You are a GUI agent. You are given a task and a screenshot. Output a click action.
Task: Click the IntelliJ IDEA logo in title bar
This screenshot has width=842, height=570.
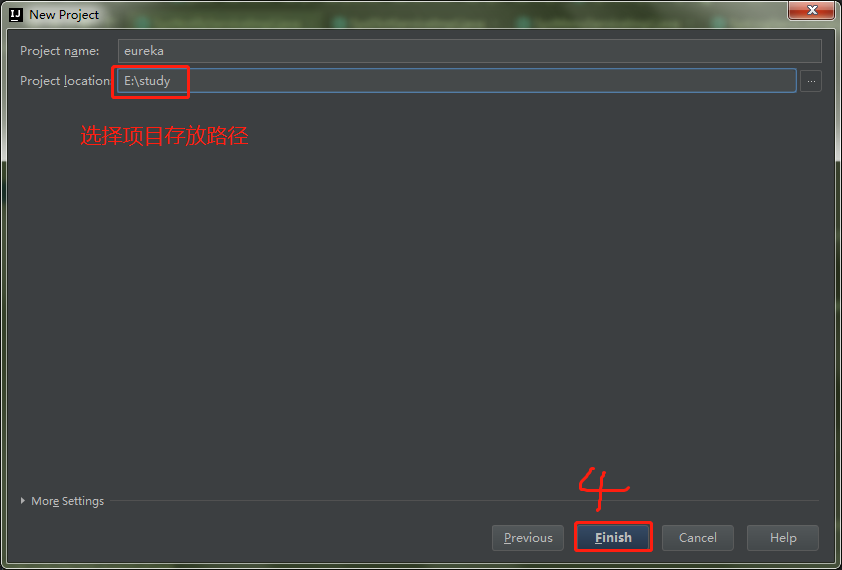(x=16, y=15)
